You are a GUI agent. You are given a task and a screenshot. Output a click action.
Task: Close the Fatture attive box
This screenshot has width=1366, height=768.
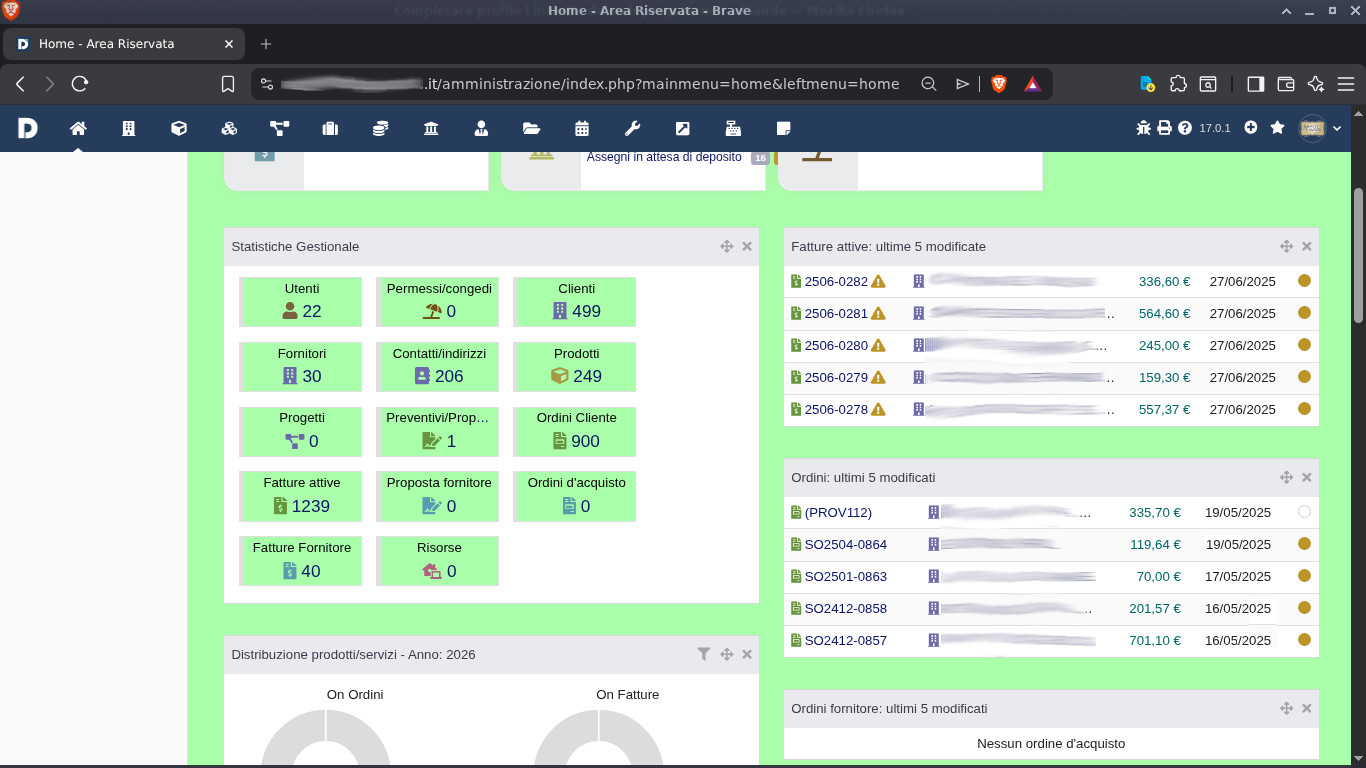pyautogui.click(x=1307, y=246)
